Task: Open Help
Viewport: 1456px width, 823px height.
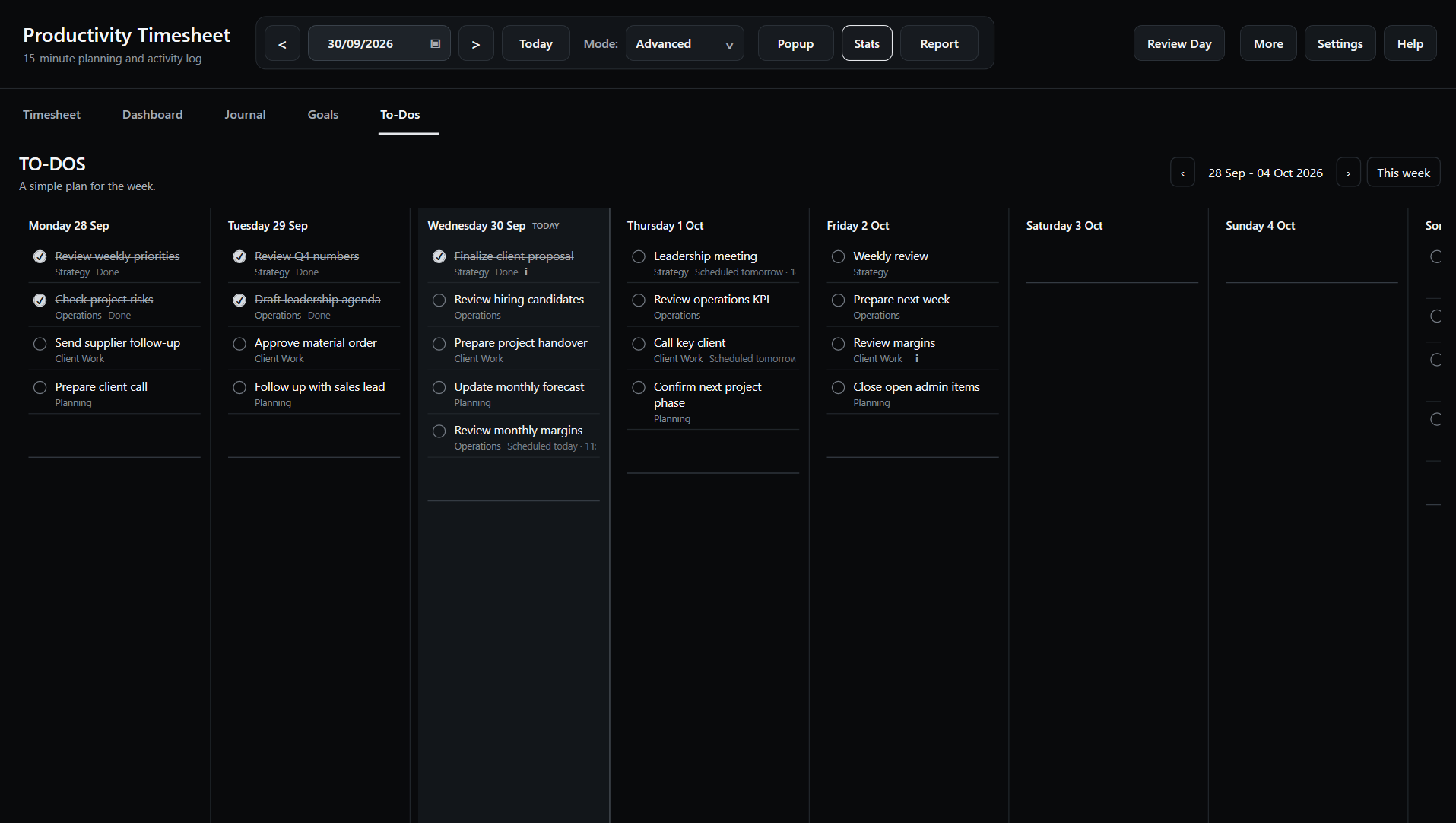Action: [x=1410, y=43]
